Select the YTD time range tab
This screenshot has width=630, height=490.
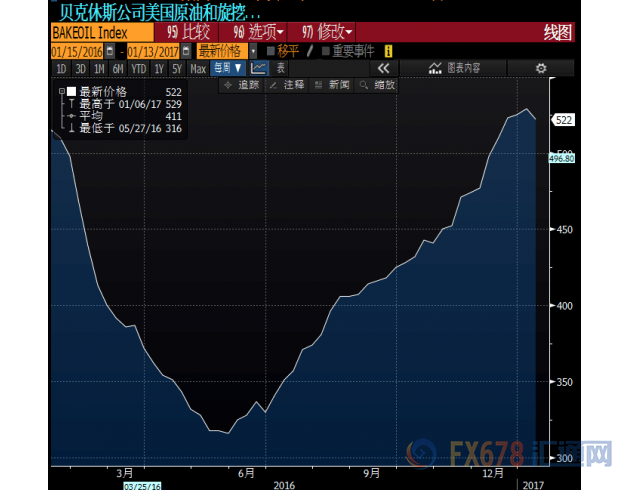(x=137, y=68)
